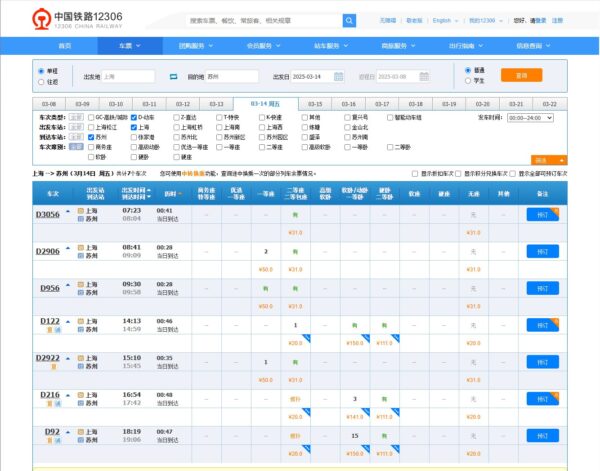Switch to the 03-15 date tab
This screenshot has height=471, width=600.
click(x=315, y=103)
